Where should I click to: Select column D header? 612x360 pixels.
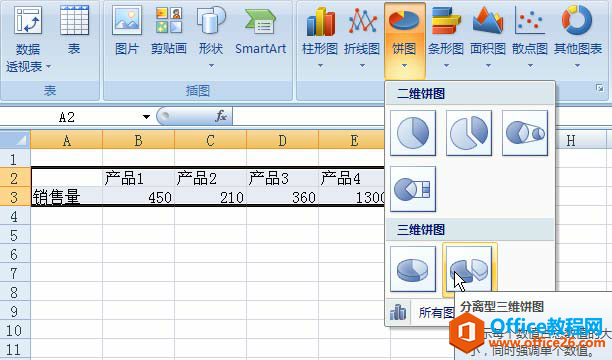tap(282, 140)
